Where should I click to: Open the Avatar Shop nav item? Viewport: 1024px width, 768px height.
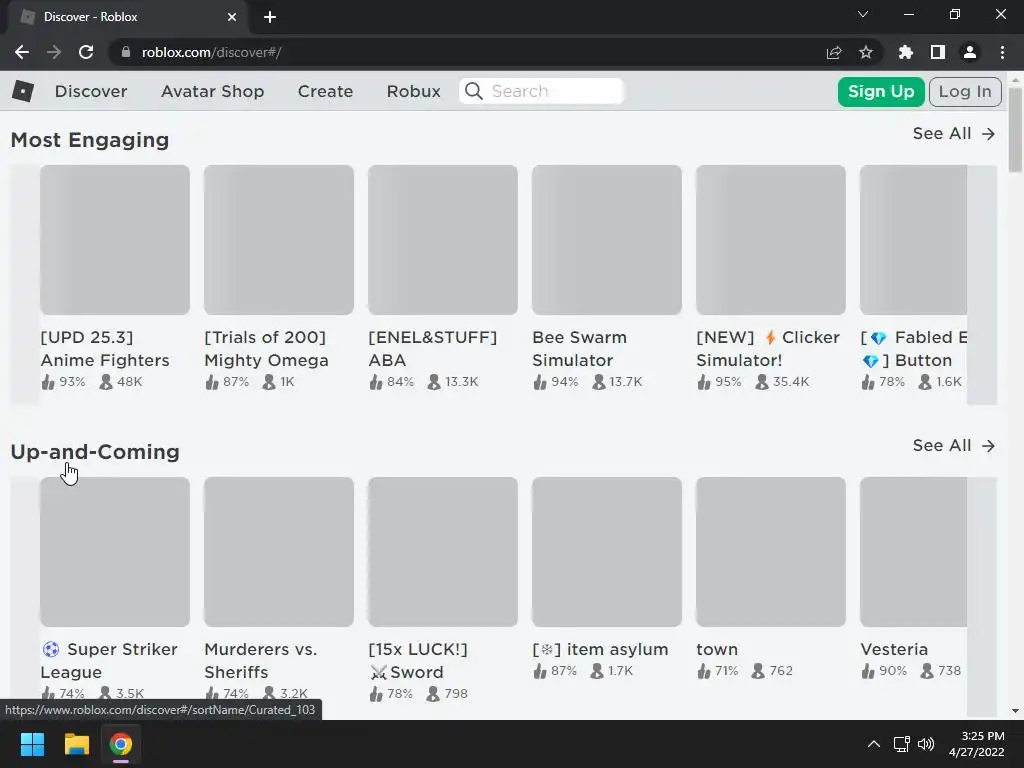(212, 91)
